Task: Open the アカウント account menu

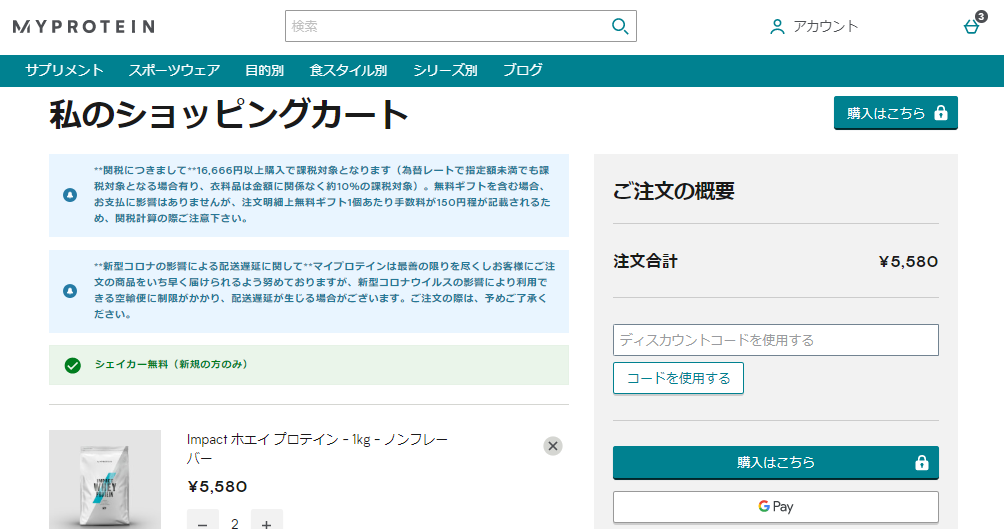Action: pos(813,26)
